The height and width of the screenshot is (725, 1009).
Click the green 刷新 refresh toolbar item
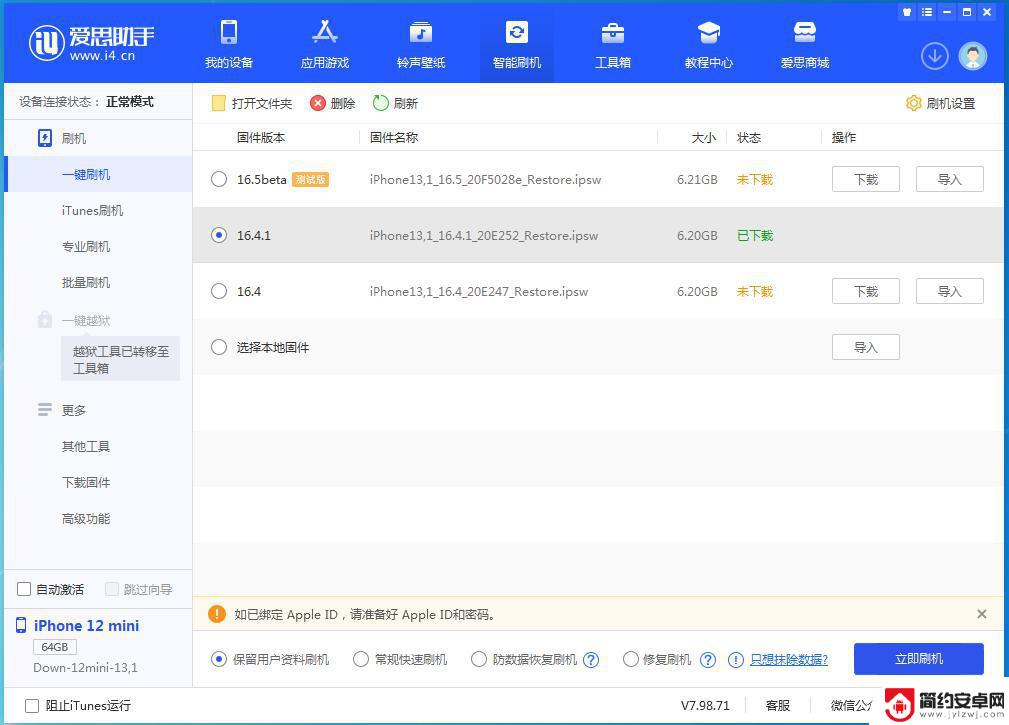[x=395, y=103]
